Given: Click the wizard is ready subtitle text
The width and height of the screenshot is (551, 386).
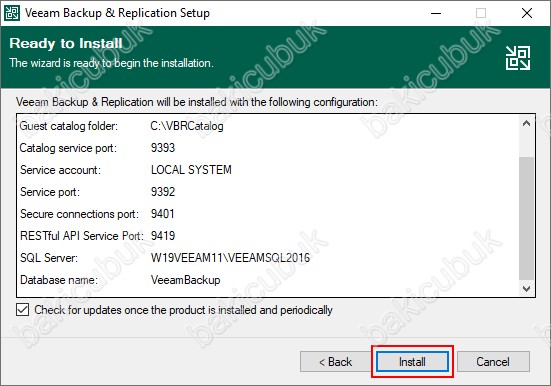Looking at the screenshot, I should click(111, 63).
